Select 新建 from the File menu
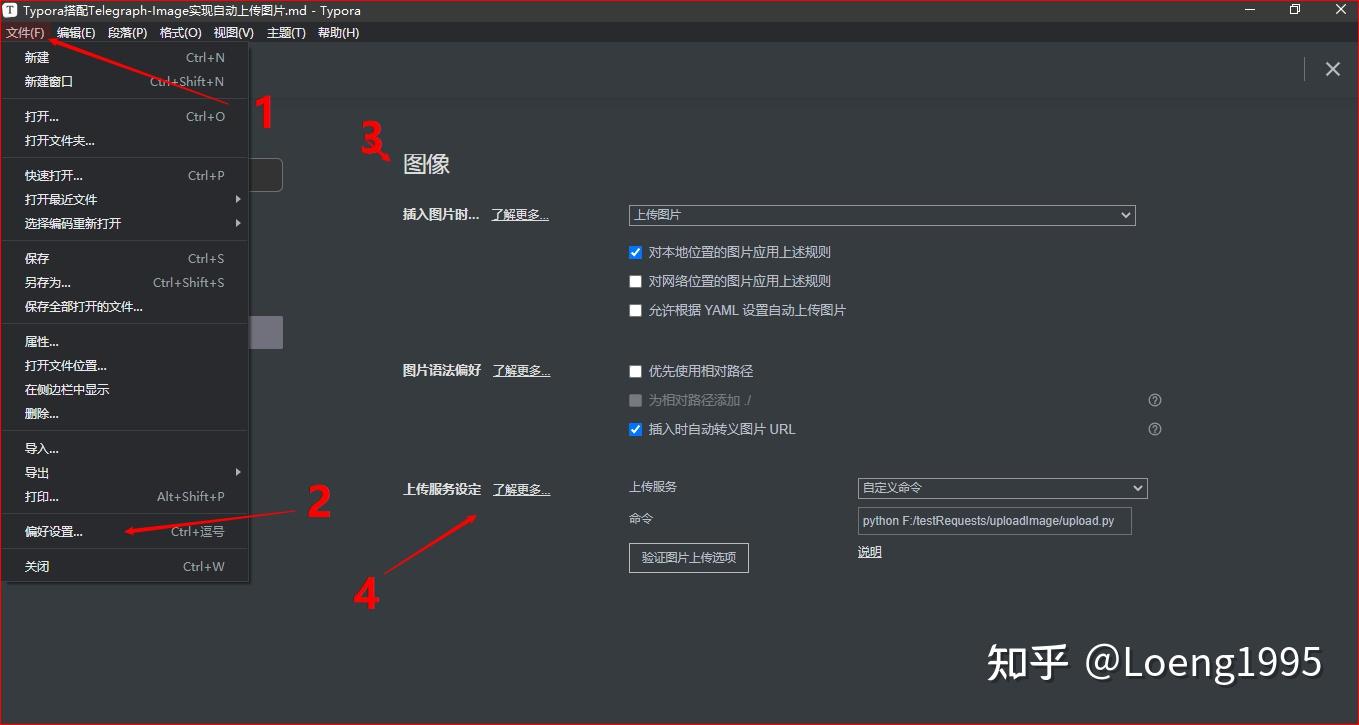 point(36,57)
